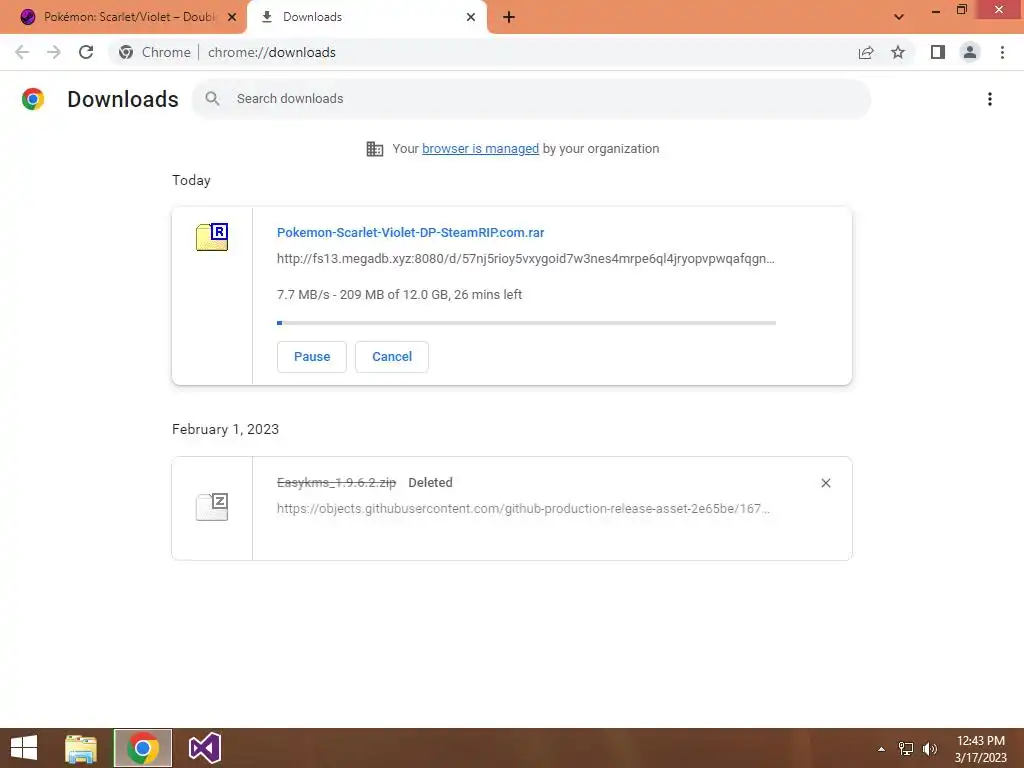Focus the Search downloads field
Viewport: 1024px width, 768px height.
[x=531, y=99]
